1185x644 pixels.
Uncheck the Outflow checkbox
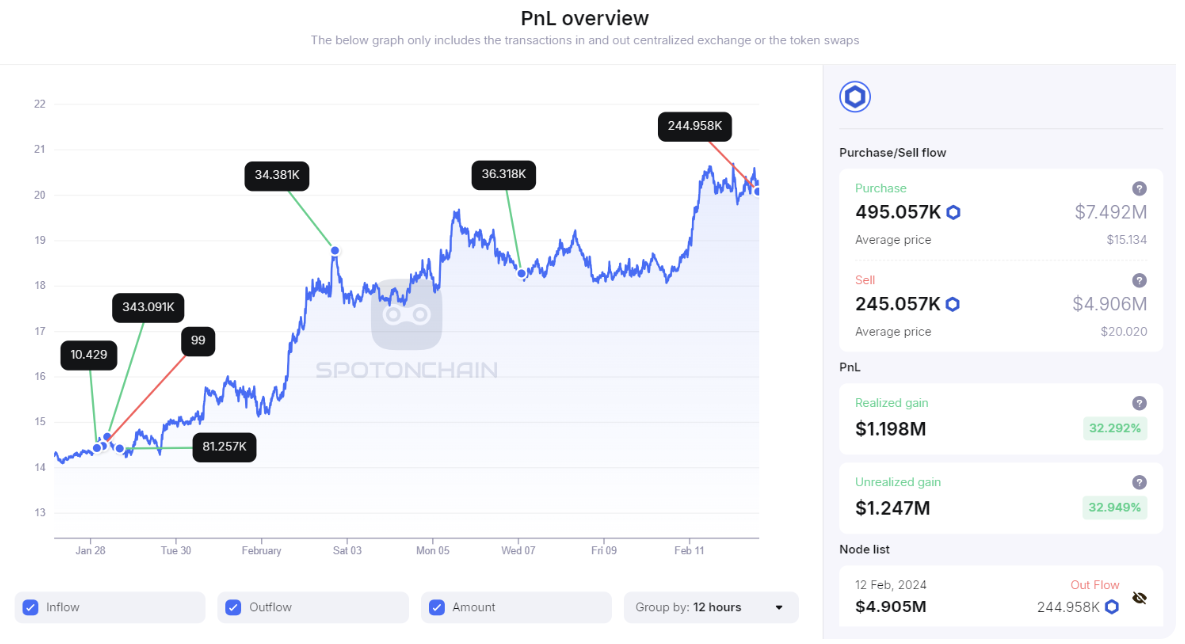coord(233,607)
